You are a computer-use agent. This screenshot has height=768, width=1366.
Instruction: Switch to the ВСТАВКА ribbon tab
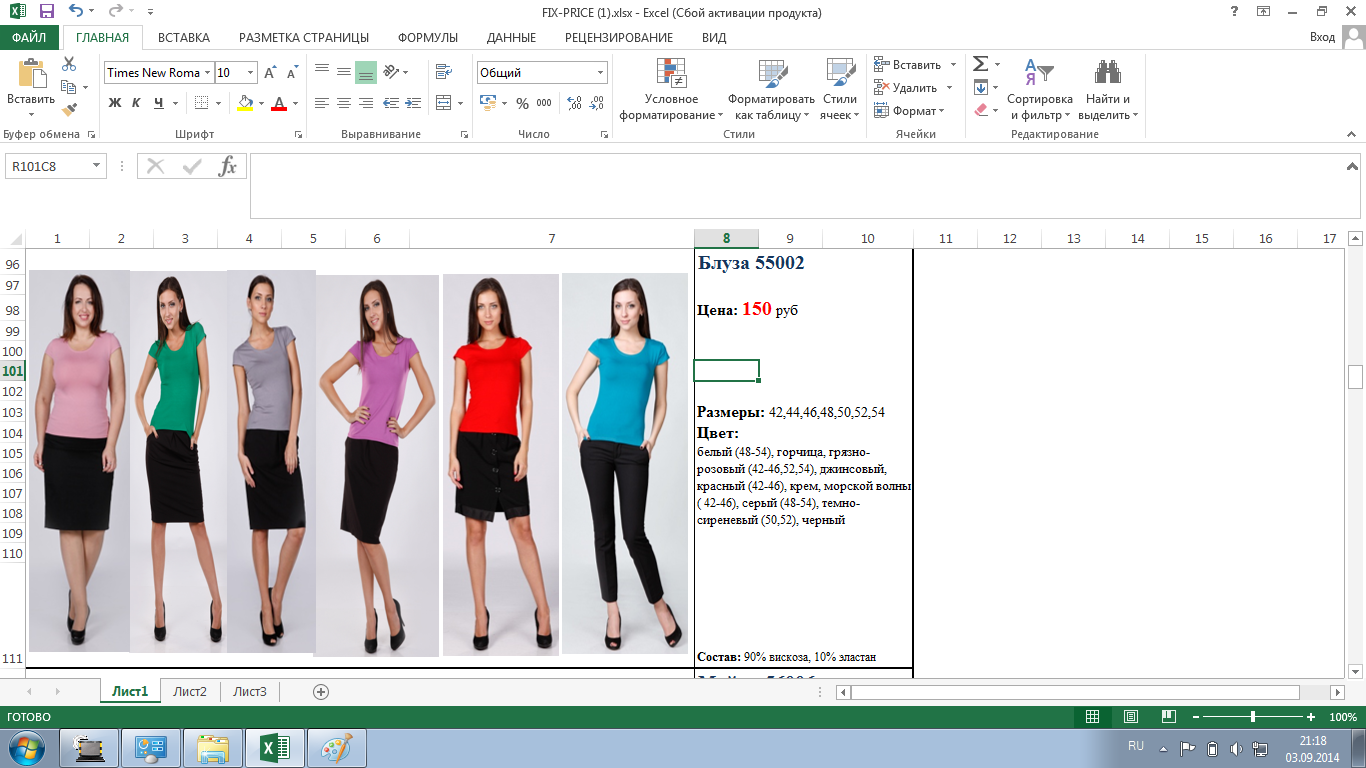(x=184, y=37)
